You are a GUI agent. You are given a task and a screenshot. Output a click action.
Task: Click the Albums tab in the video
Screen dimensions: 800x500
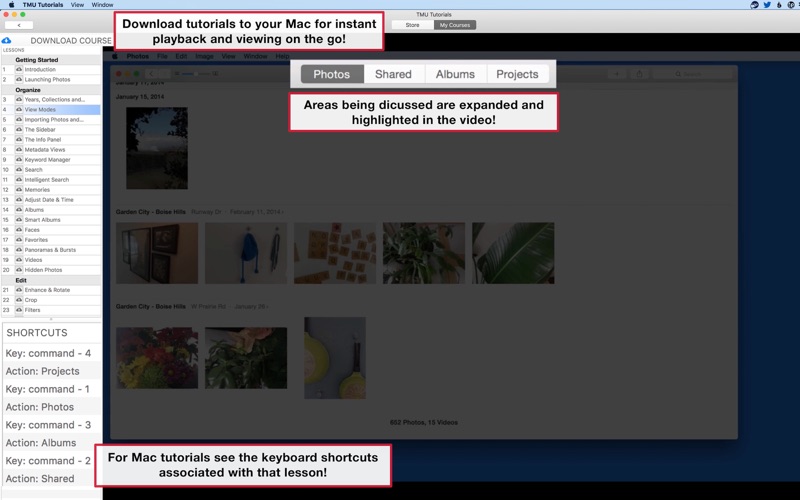tap(455, 74)
